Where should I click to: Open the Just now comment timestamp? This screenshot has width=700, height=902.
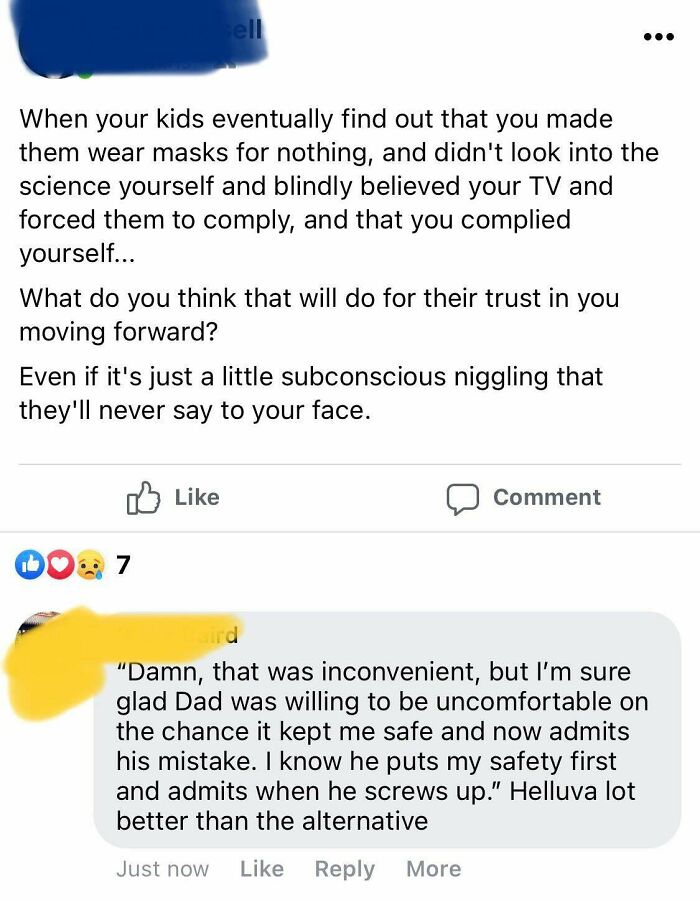click(162, 869)
